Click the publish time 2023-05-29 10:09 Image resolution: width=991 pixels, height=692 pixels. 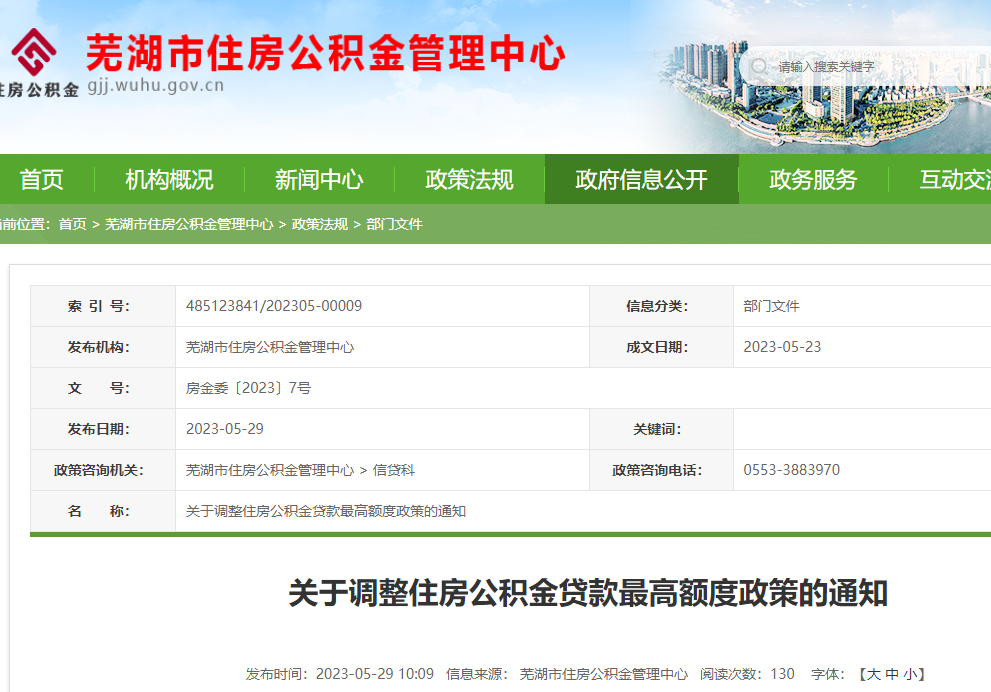coord(375,674)
